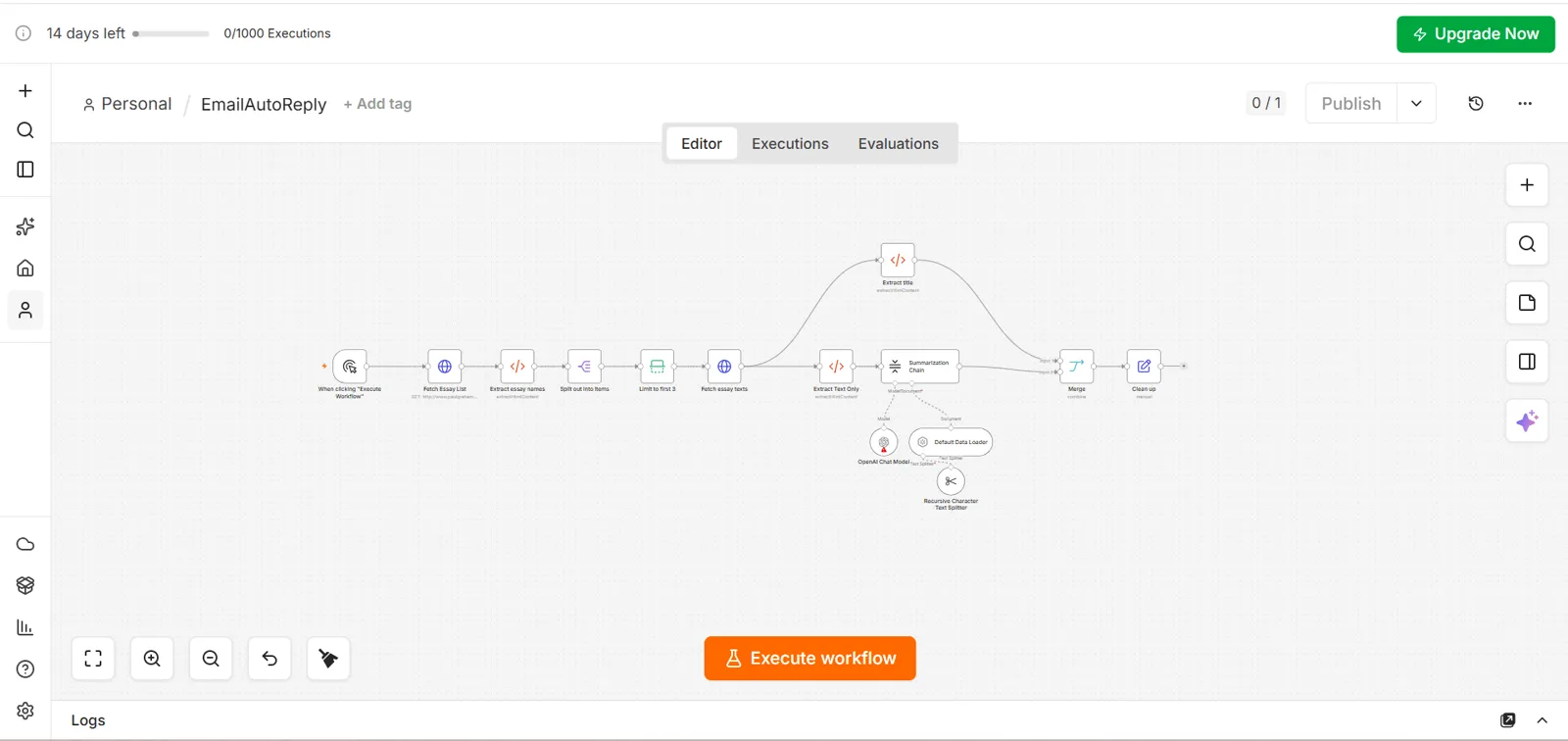Image resolution: width=1568 pixels, height=741 pixels.
Task: Add a sticky note from right toolbar
Action: [x=1527, y=303]
